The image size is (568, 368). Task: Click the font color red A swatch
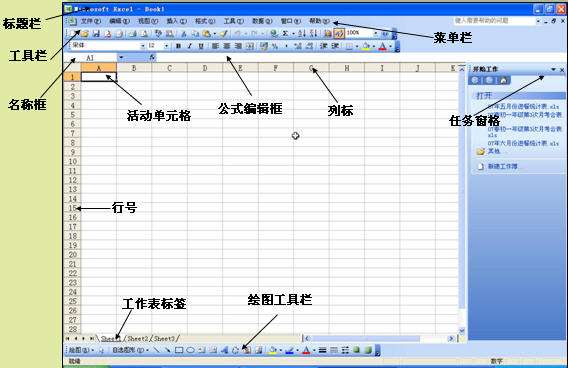click(383, 46)
